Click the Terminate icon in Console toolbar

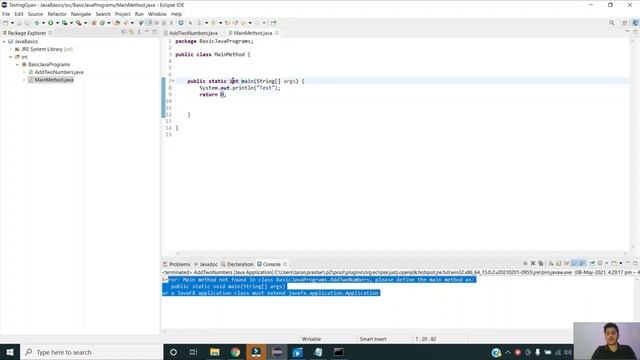coord(525,263)
